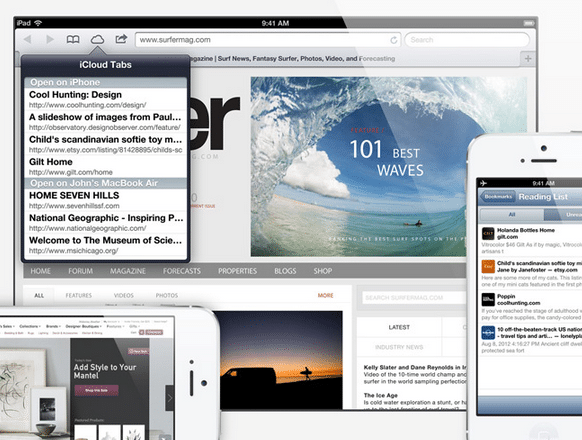The height and width of the screenshot is (440, 582).
Task: Reload page with the refresh icon
Action: pyautogui.click(x=393, y=40)
